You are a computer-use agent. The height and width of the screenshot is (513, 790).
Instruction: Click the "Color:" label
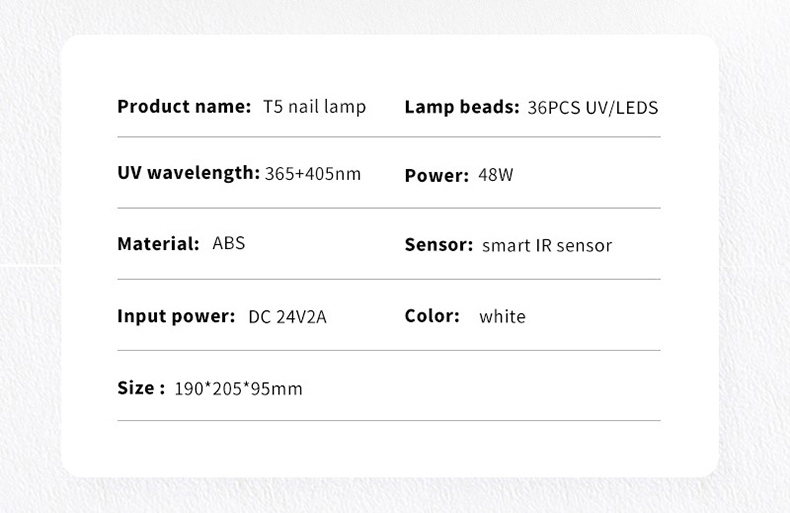pyautogui.click(x=432, y=316)
